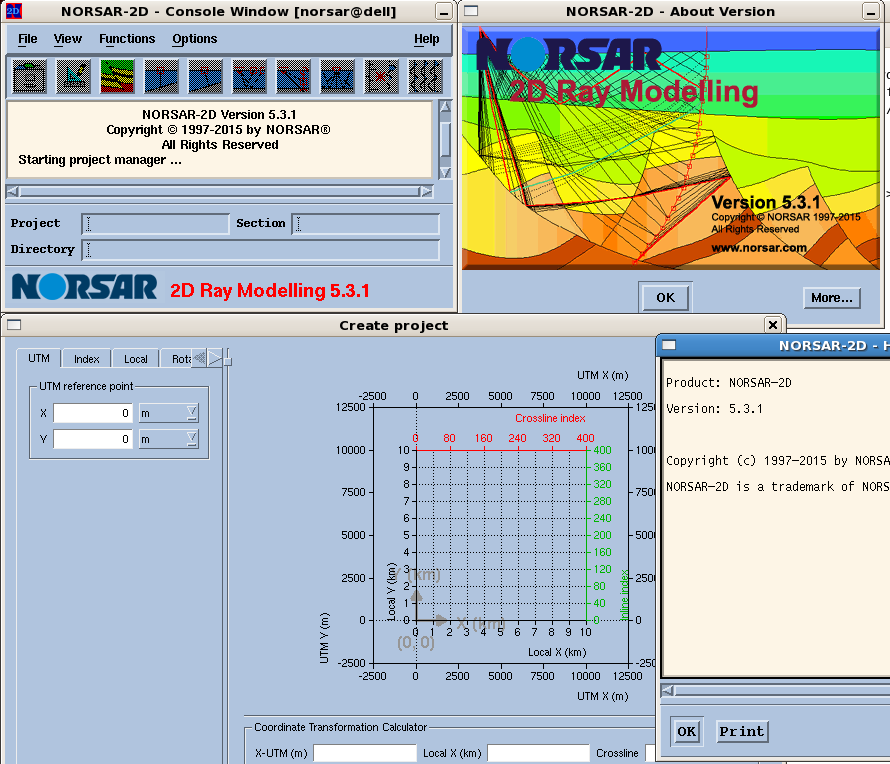This screenshot has height=764, width=890.
Task: Click the UTM reference point X field
Action: pos(93,413)
